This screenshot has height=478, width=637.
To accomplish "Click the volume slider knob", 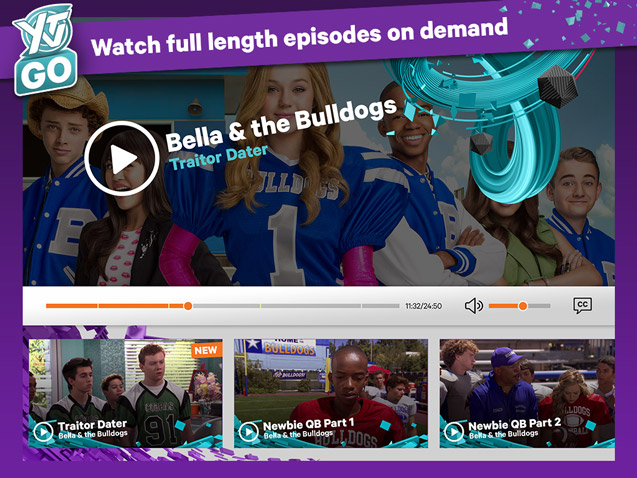I will [523, 306].
